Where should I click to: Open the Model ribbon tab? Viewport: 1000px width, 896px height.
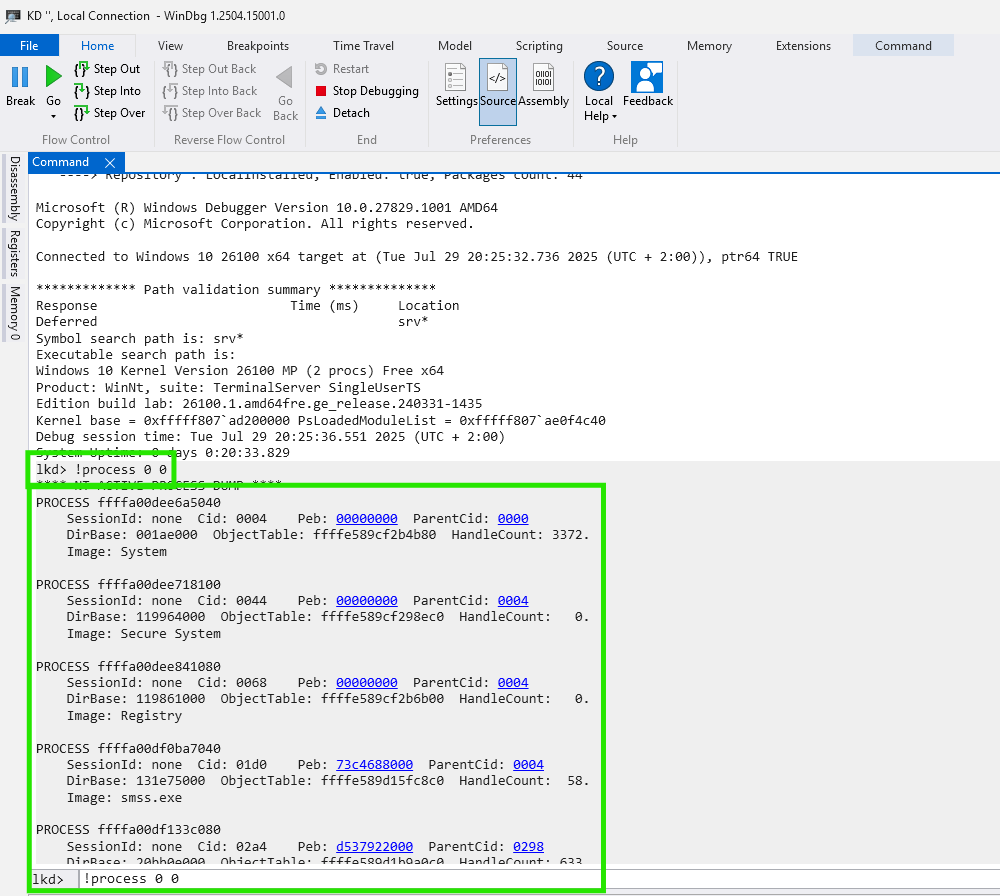click(455, 45)
